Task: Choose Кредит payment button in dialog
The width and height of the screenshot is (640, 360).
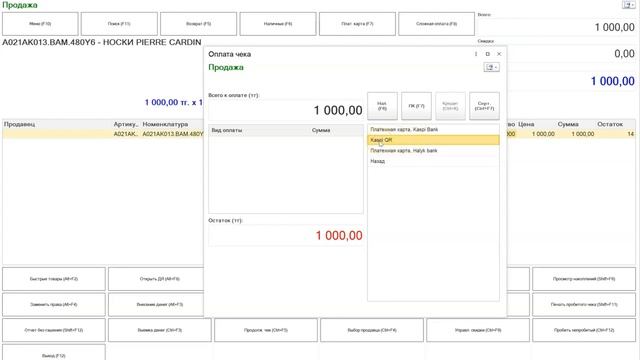Action: point(450,106)
